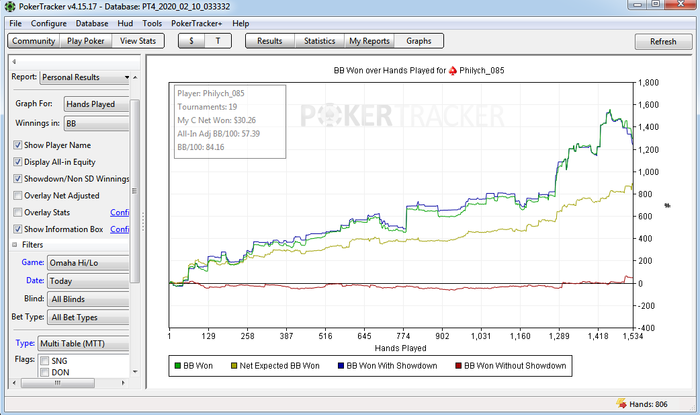This screenshot has width=700, height=415.
Task: Click the Hands 806 status bar icon
Action: pyautogui.click(x=621, y=403)
